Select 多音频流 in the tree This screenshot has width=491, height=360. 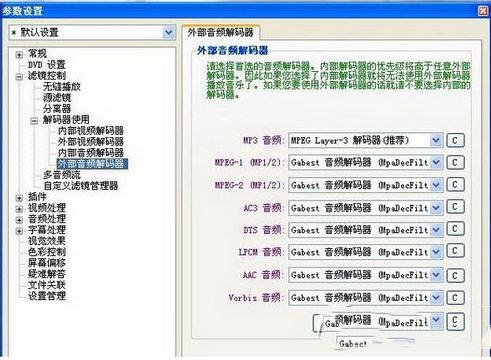(x=62, y=175)
